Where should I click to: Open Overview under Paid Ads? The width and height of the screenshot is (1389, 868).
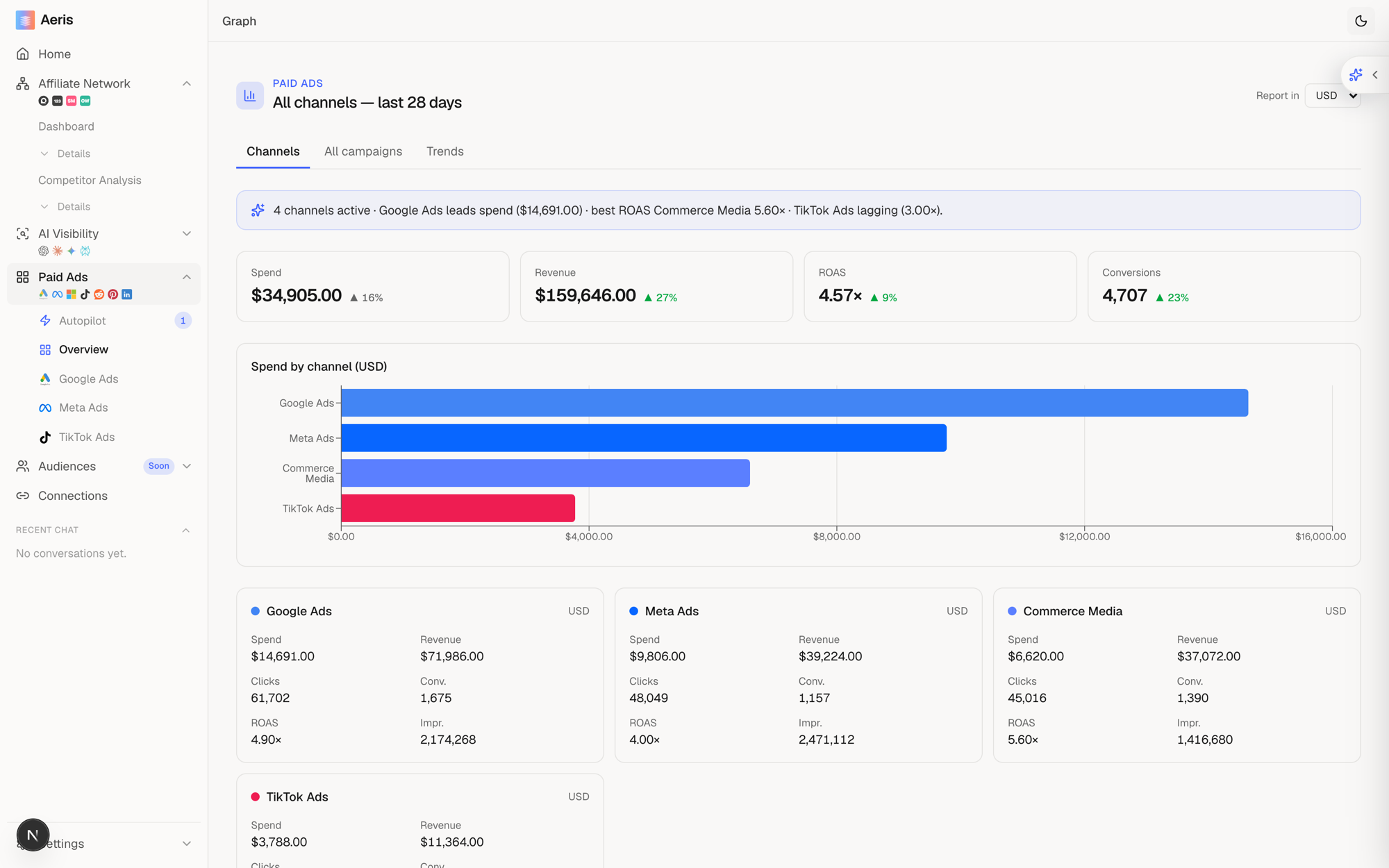[83, 350]
